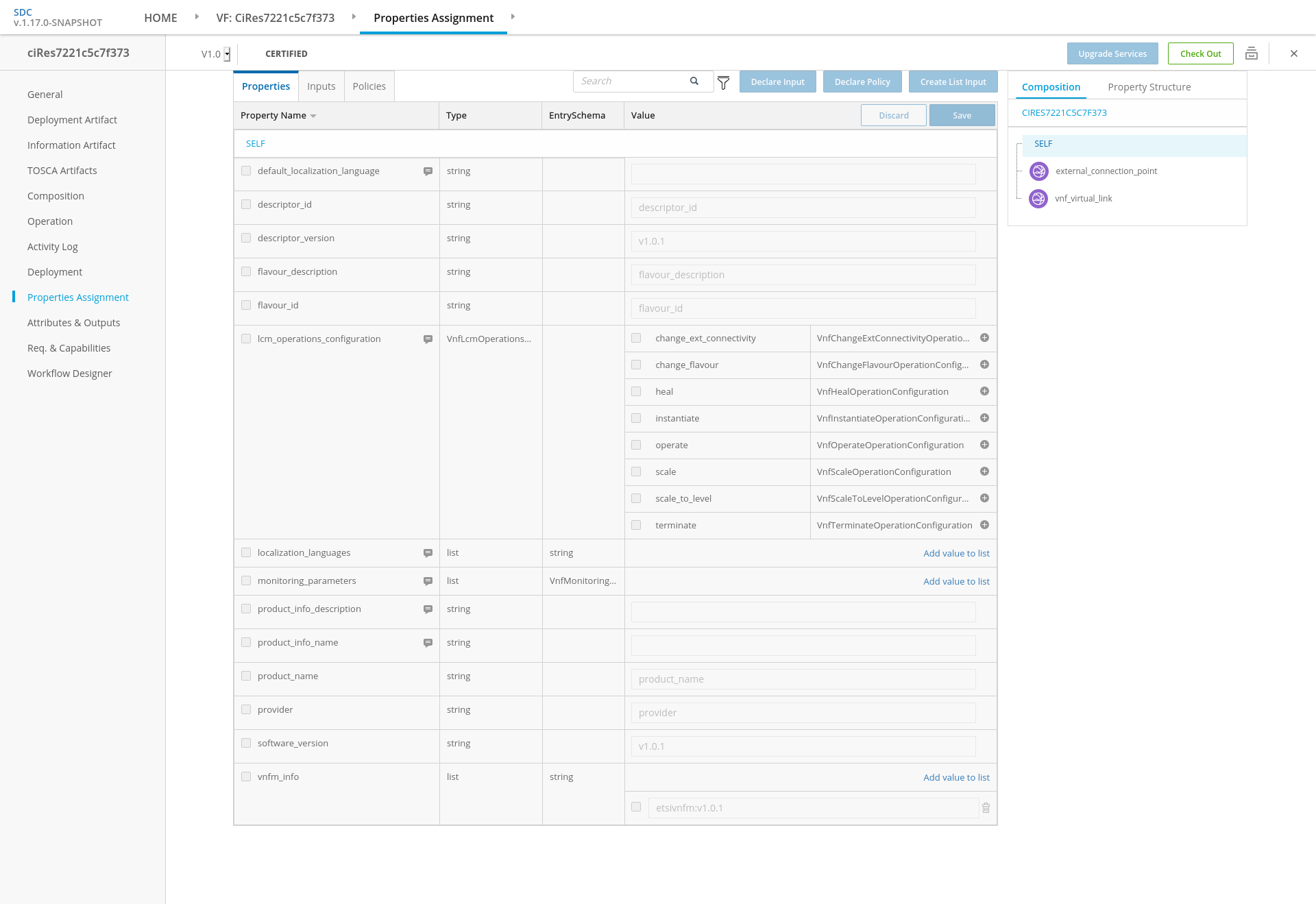Click the Declare Input button
The height and width of the screenshot is (904, 1316).
778,82
